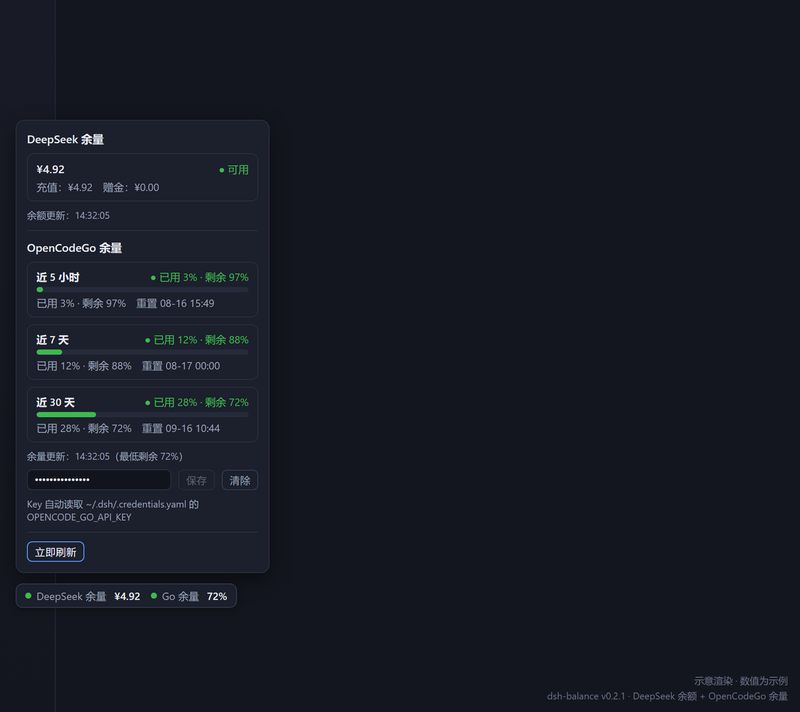Click the 近 7 天 card title
The width and height of the screenshot is (800, 712).
pyautogui.click(x=53, y=340)
